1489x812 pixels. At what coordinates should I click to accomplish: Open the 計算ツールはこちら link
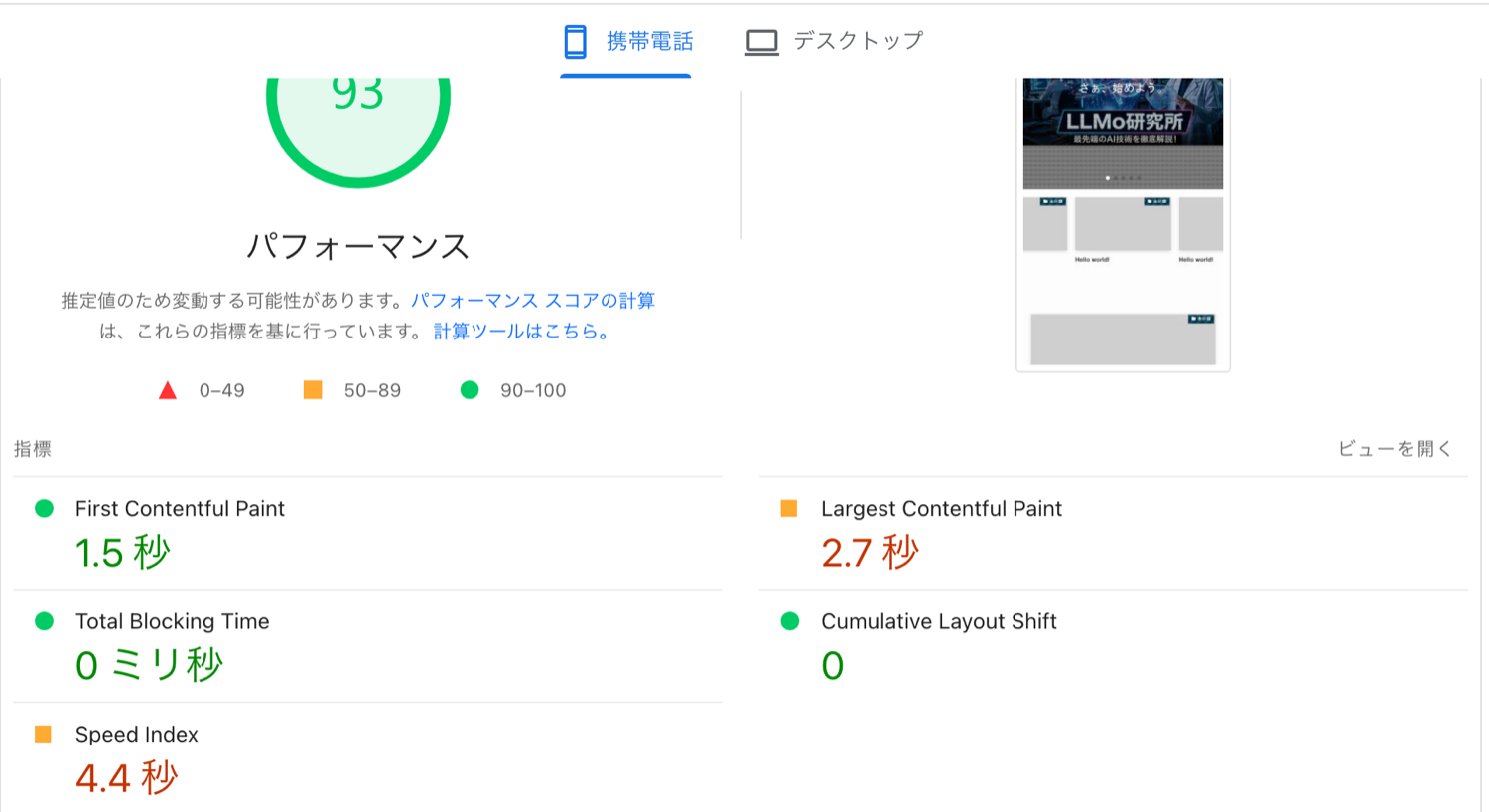(x=517, y=331)
